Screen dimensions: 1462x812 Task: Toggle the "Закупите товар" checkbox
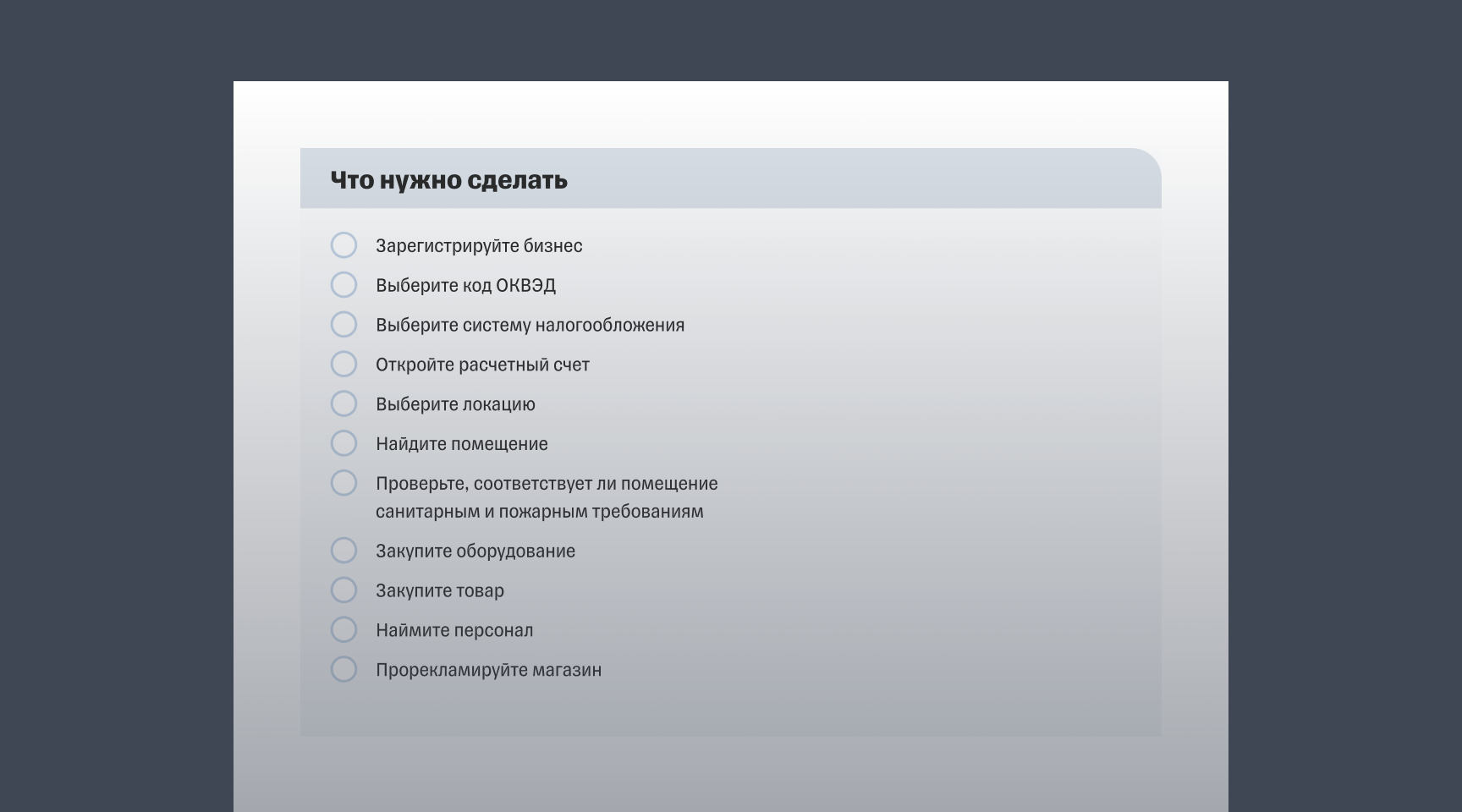click(344, 590)
